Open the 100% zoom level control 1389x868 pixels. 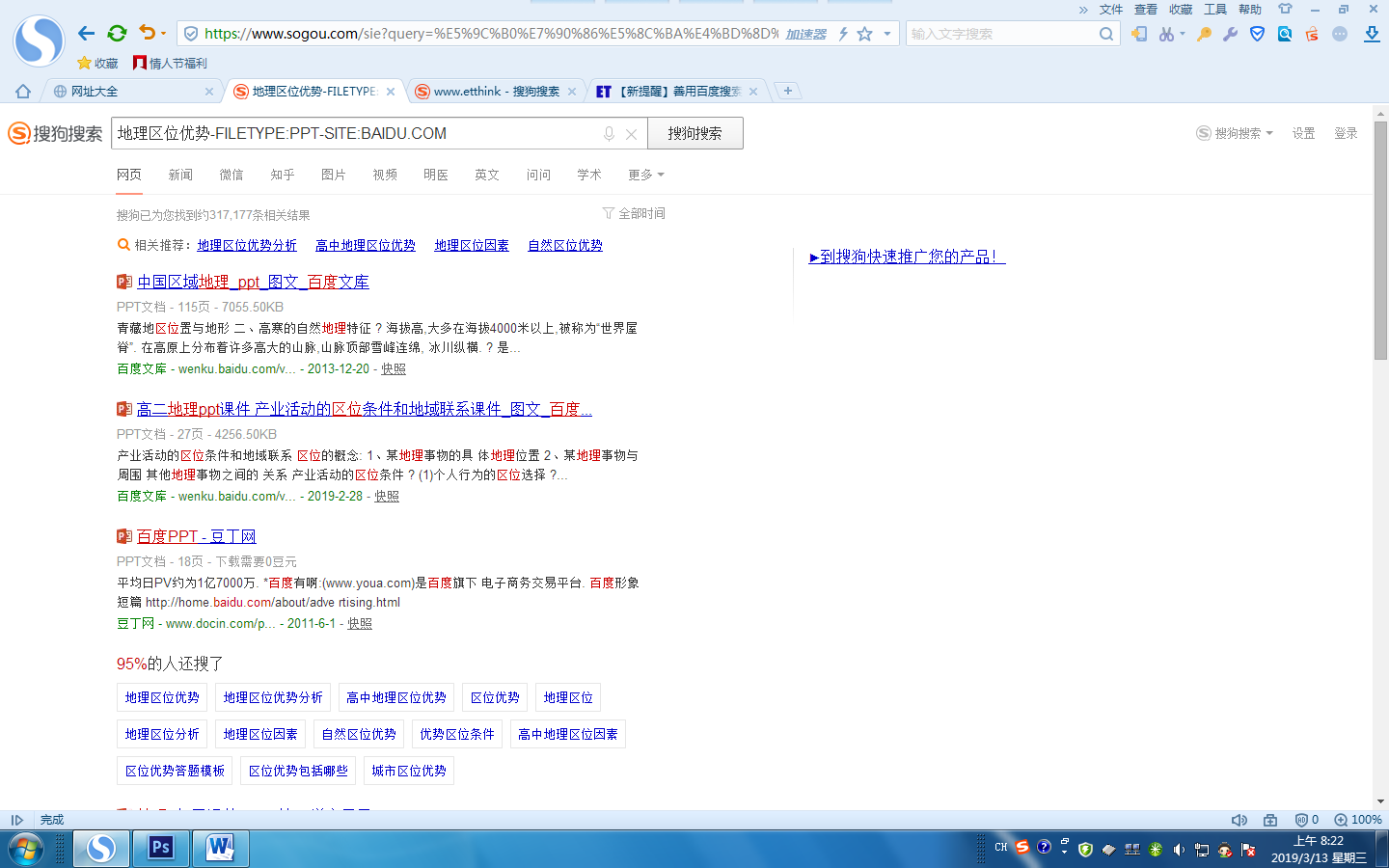pyautogui.click(x=1358, y=820)
